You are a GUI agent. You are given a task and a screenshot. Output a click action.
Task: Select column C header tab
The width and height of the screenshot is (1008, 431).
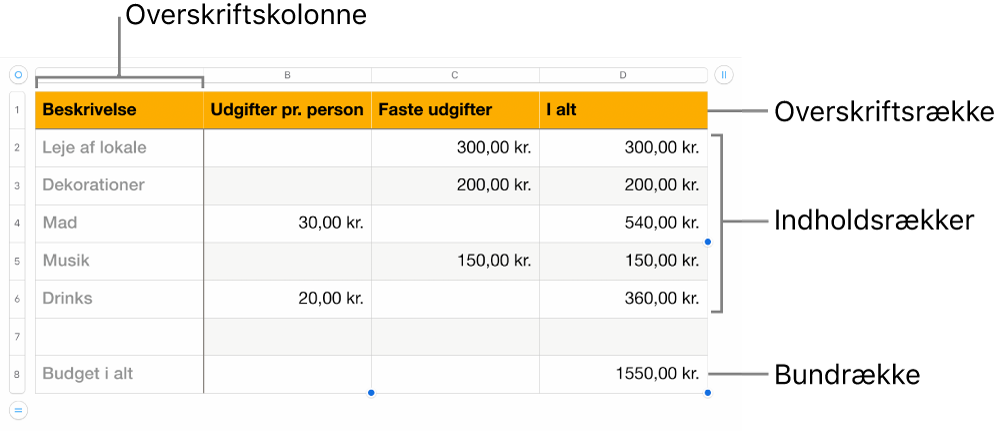click(455, 75)
